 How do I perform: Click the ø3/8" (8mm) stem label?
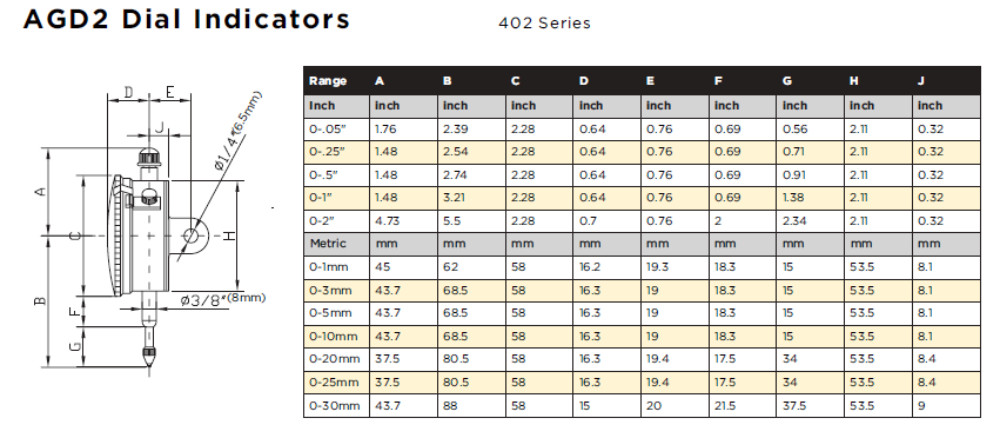point(222,298)
